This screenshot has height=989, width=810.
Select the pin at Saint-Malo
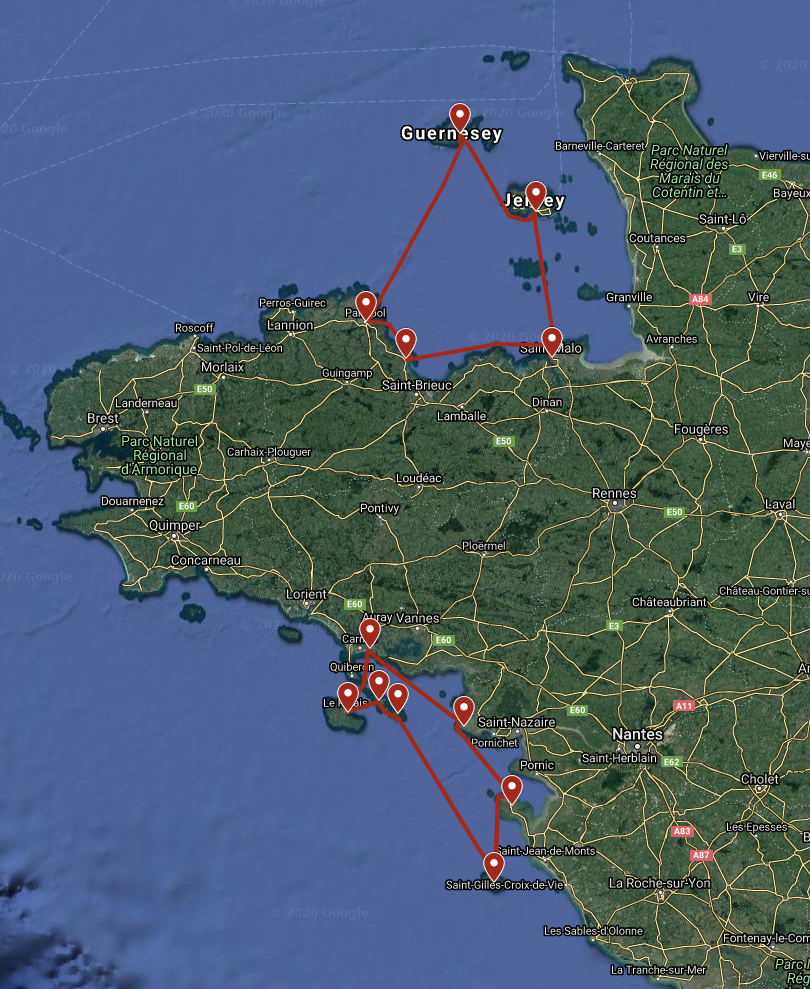[x=552, y=342]
